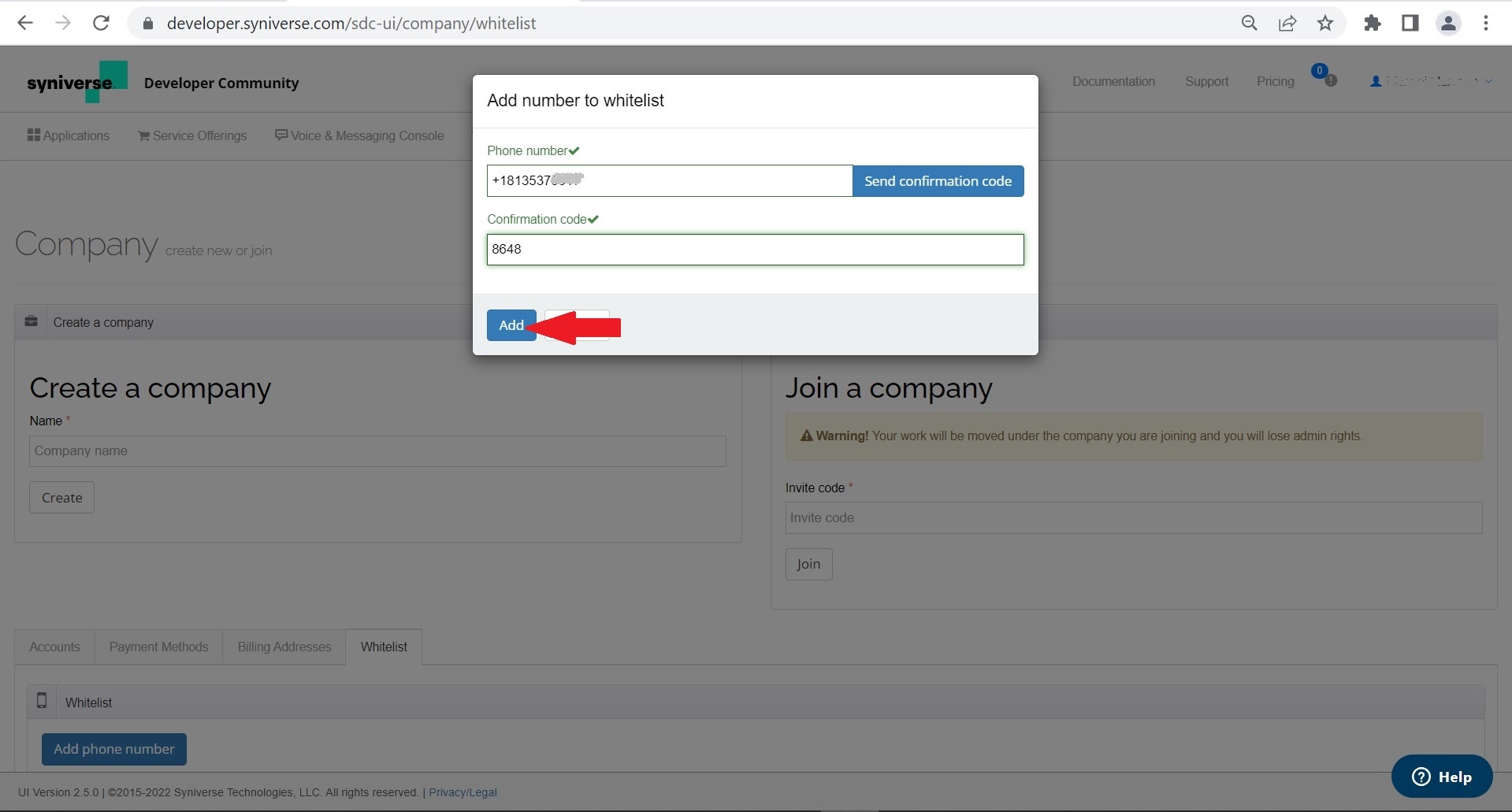Open the Privacy/Legal link
The width and height of the screenshot is (1512, 812).
463,792
